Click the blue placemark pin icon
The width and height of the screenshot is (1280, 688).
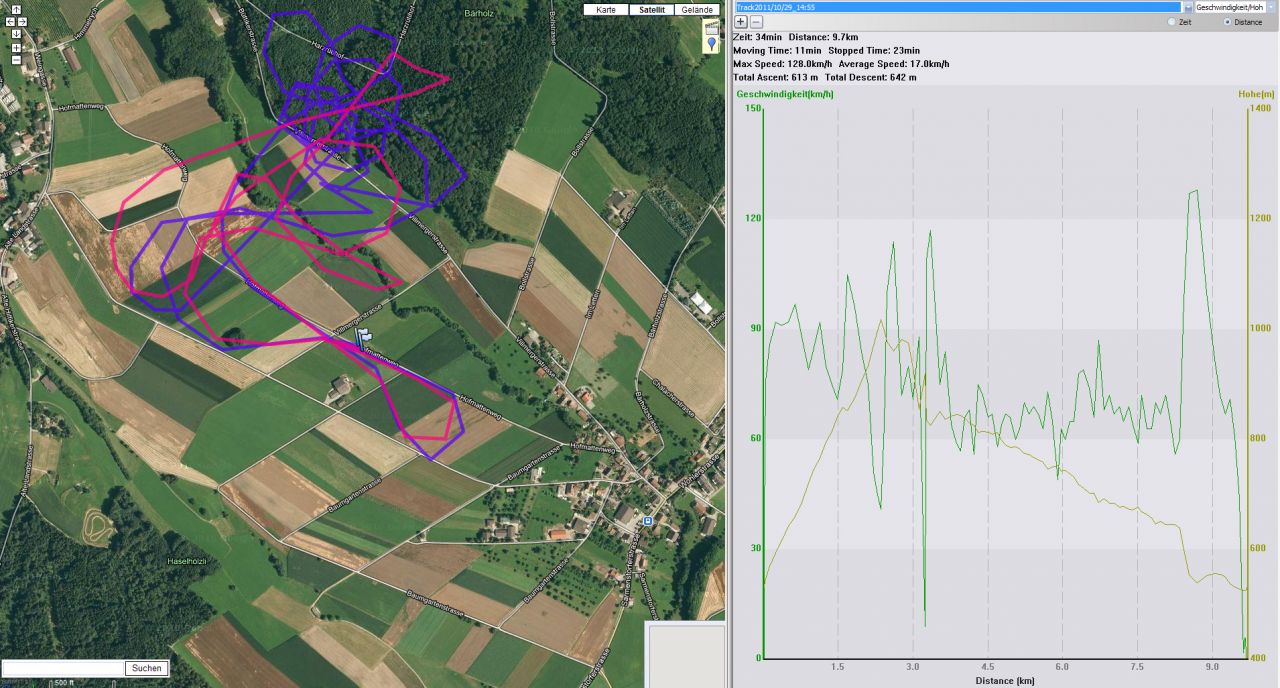pos(711,44)
